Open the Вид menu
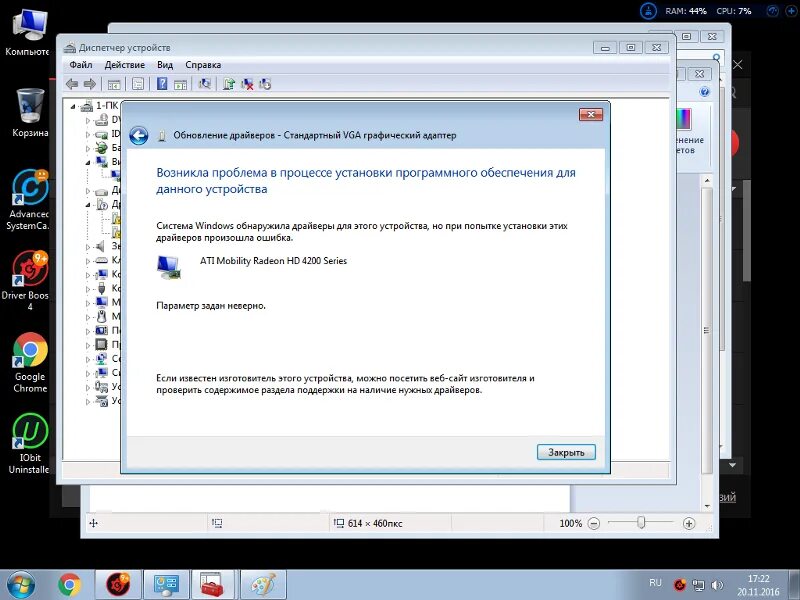Viewport: 800px width, 600px height. pos(165,65)
